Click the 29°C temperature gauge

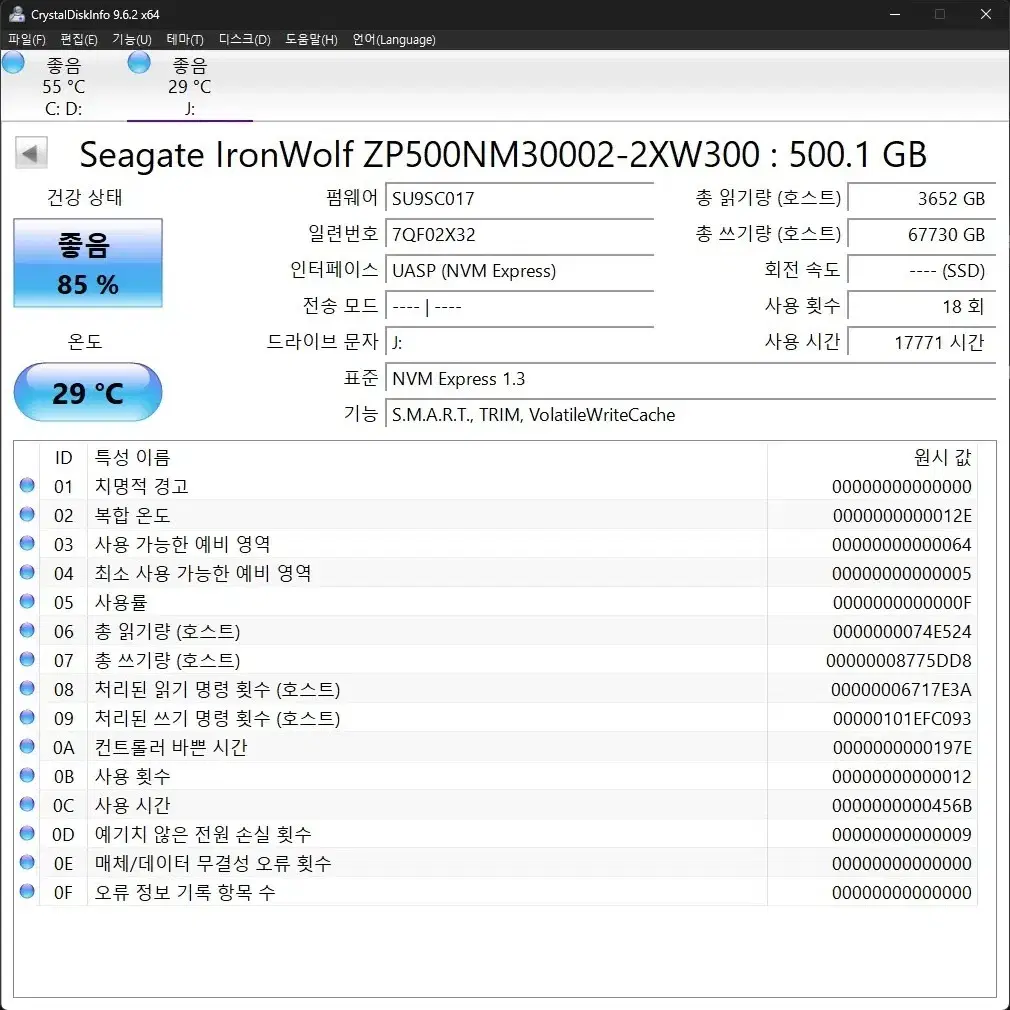[x=87, y=392]
